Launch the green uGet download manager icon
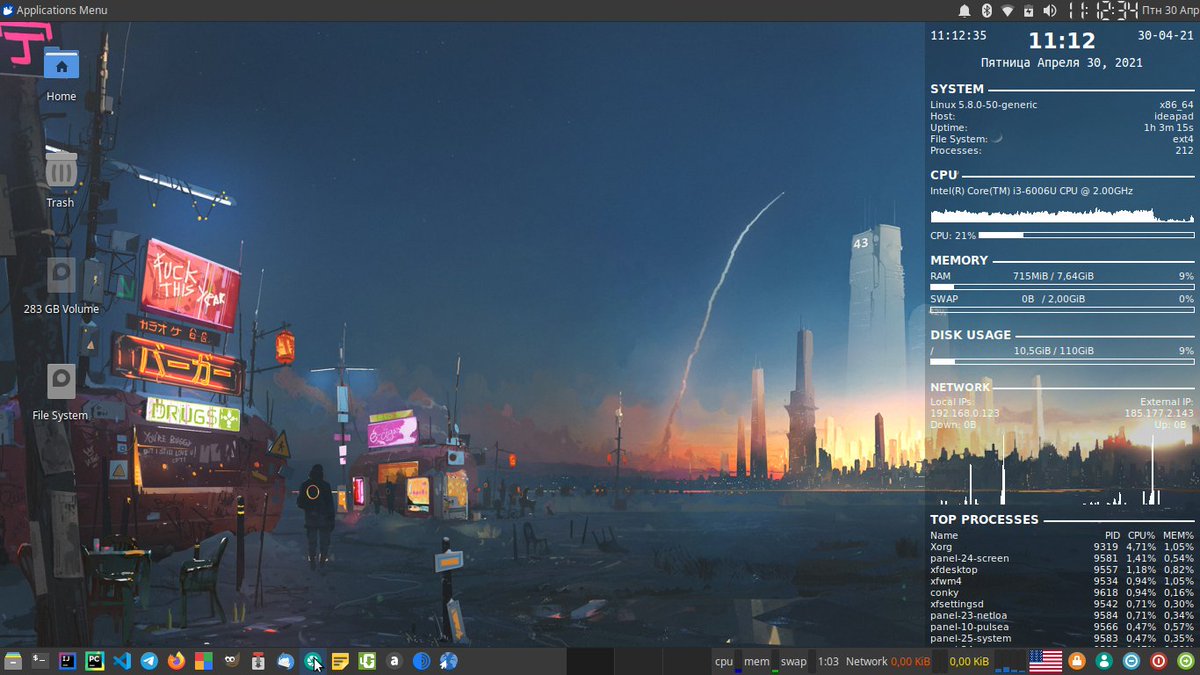The height and width of the screenshot is (675, 1200). pyautogui.click(x=367, y=661)
